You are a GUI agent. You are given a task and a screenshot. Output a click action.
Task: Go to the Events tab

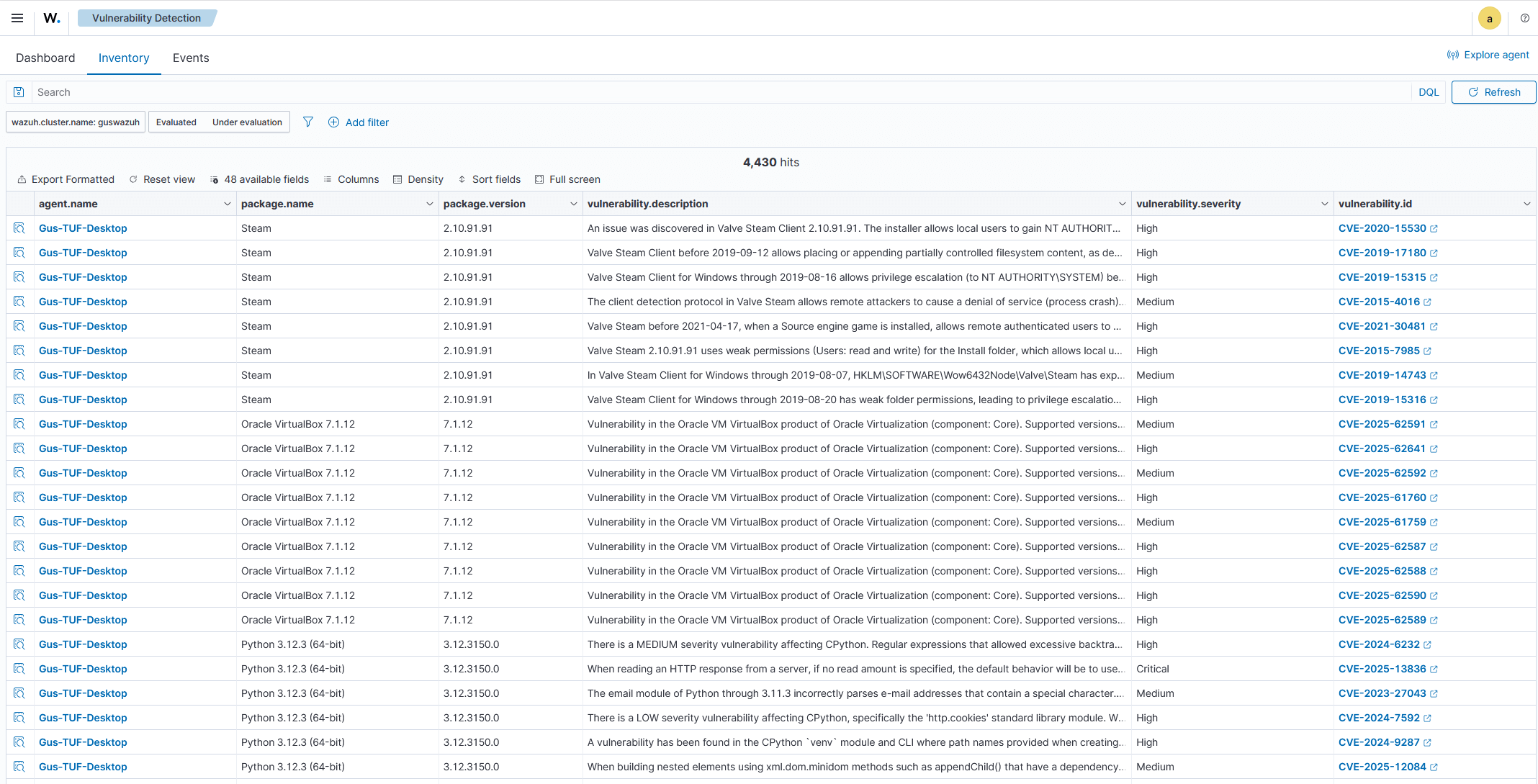(191, 58)
